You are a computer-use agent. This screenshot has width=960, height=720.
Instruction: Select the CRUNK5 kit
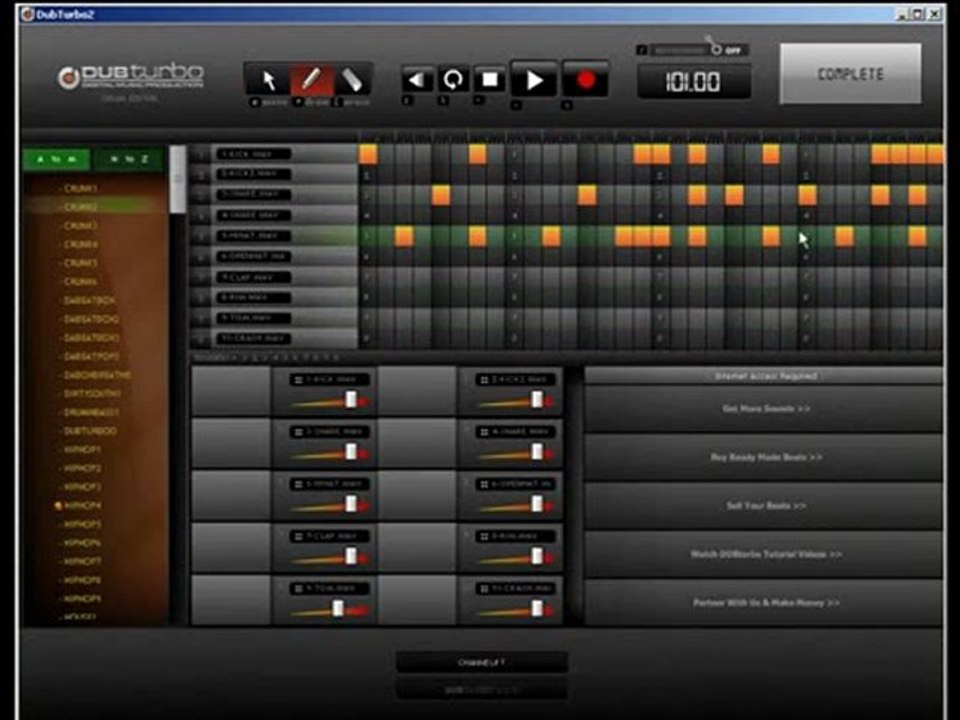(x=80, y=263)
